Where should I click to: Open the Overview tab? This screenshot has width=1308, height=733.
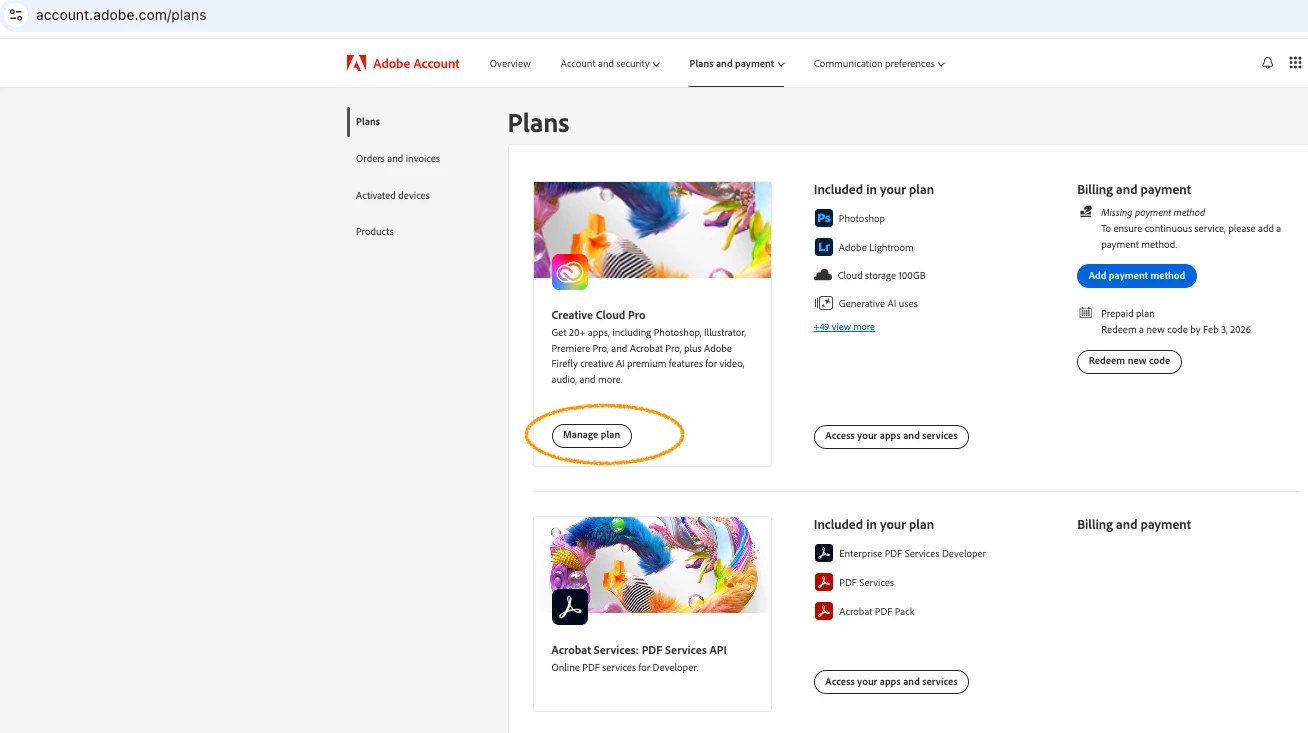tap(510, 64)
